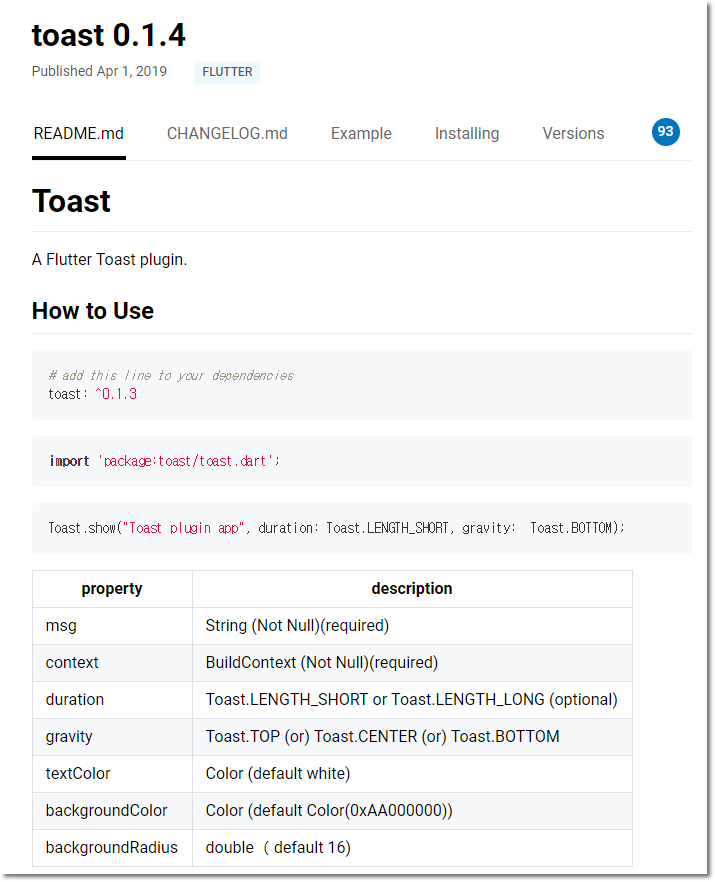
Task: Click the context property cell
Action: pyautogui.click(x=112, y=663)
